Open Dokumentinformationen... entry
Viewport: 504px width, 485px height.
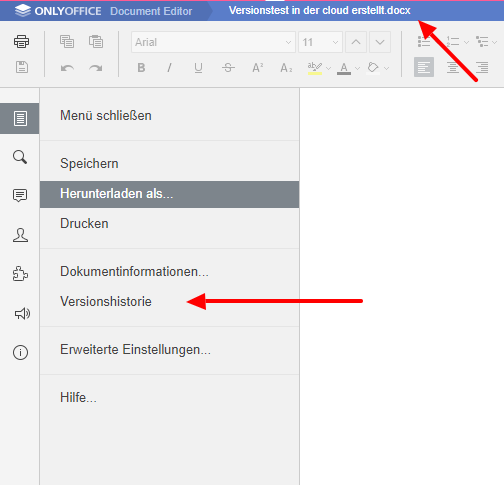tap(169, 271)
